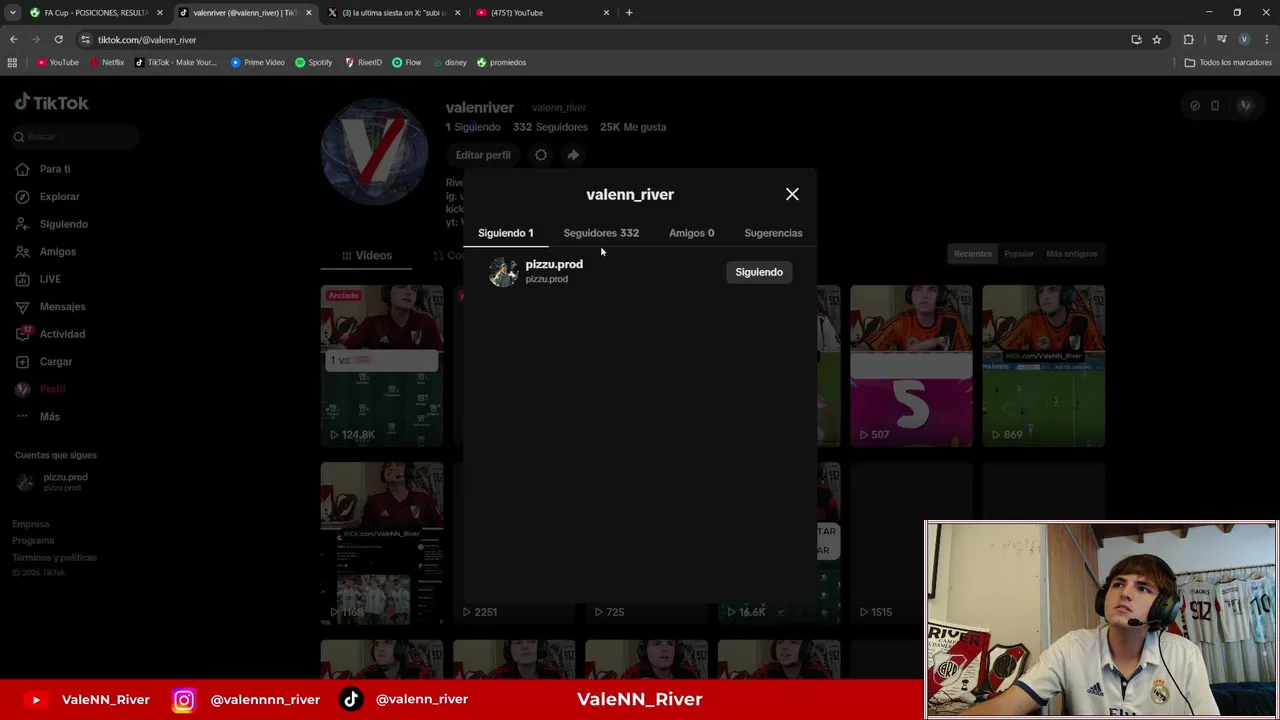Open pizzu.prod profile avatar in the dialog
1280x720 pixels.
(503, 271)
